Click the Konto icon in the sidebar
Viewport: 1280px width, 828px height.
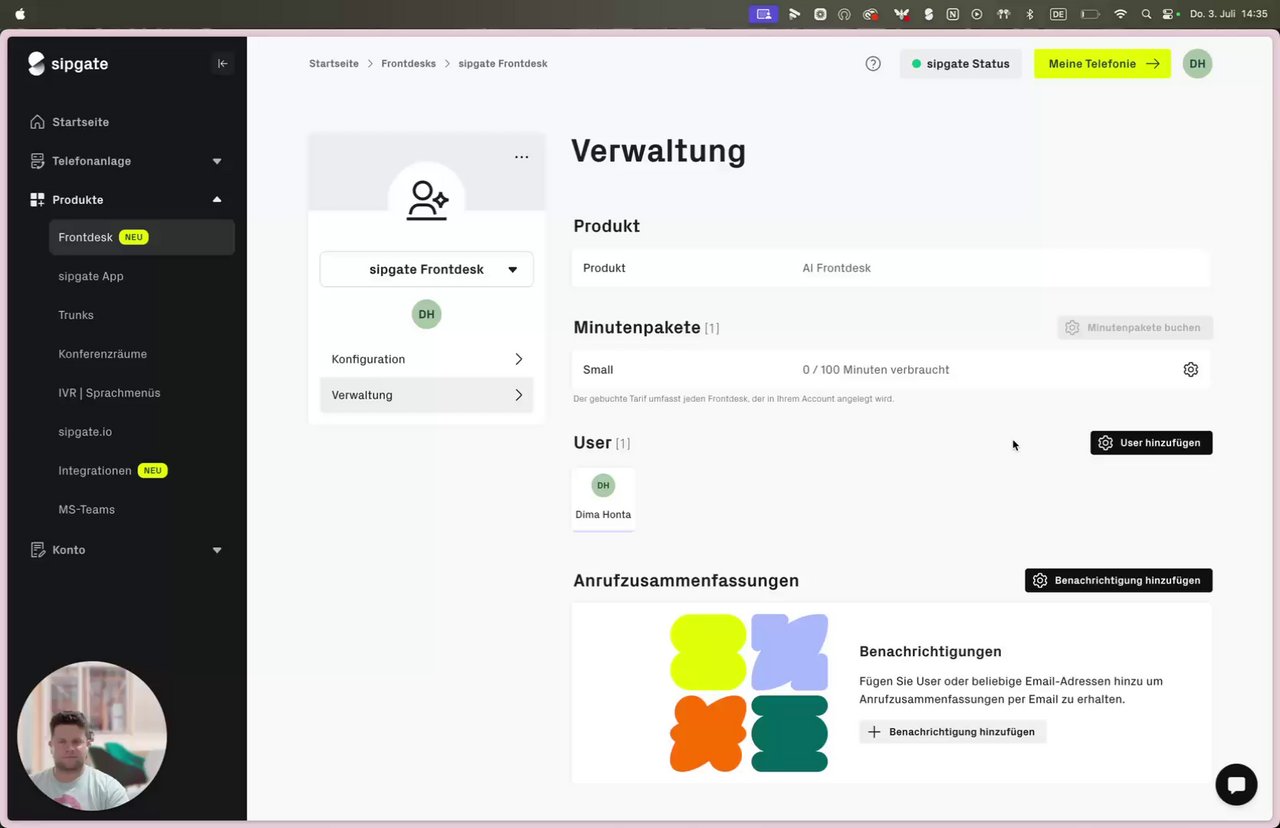(37, 550)
